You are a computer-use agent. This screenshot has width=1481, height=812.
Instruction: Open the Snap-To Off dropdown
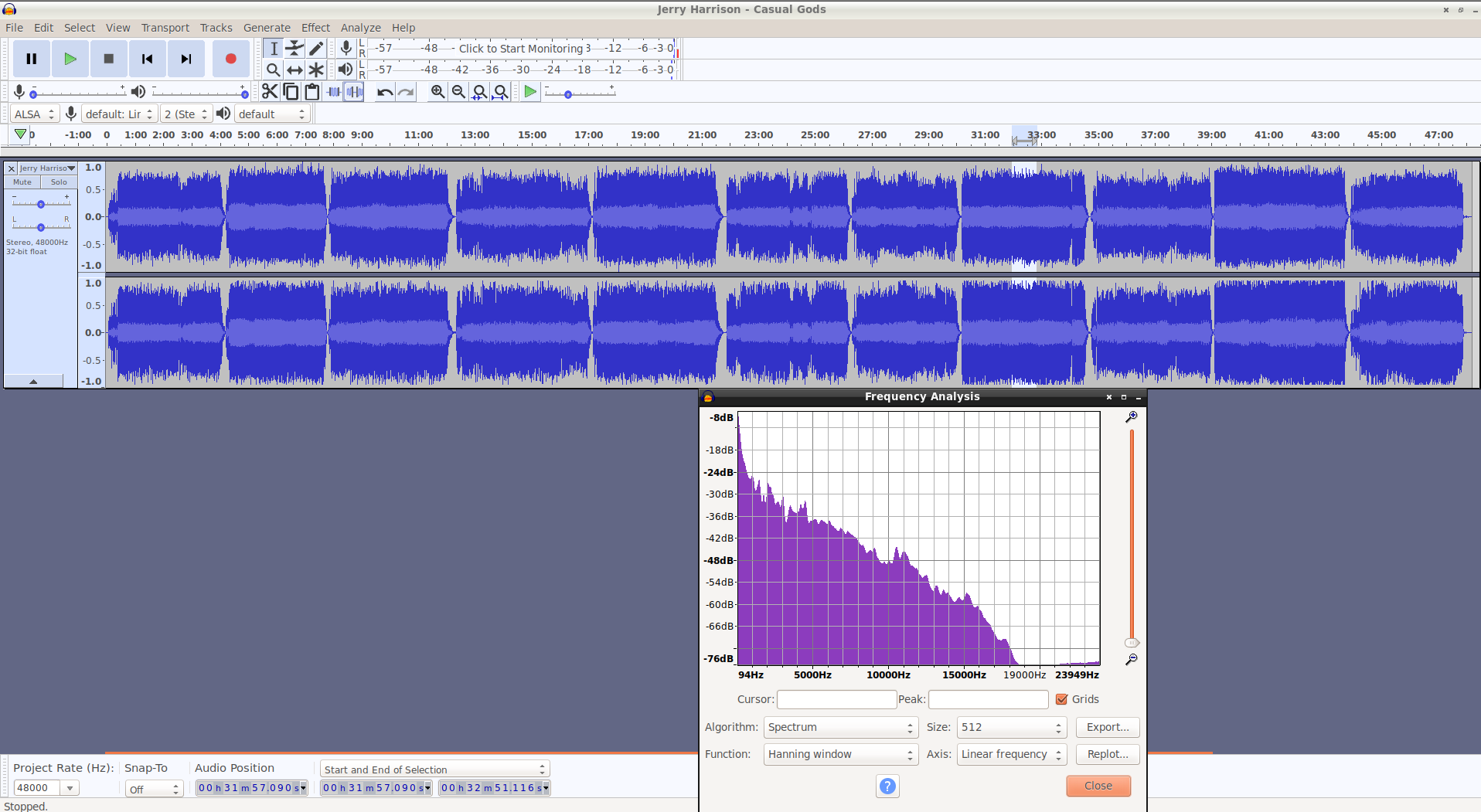pos(154,789)
